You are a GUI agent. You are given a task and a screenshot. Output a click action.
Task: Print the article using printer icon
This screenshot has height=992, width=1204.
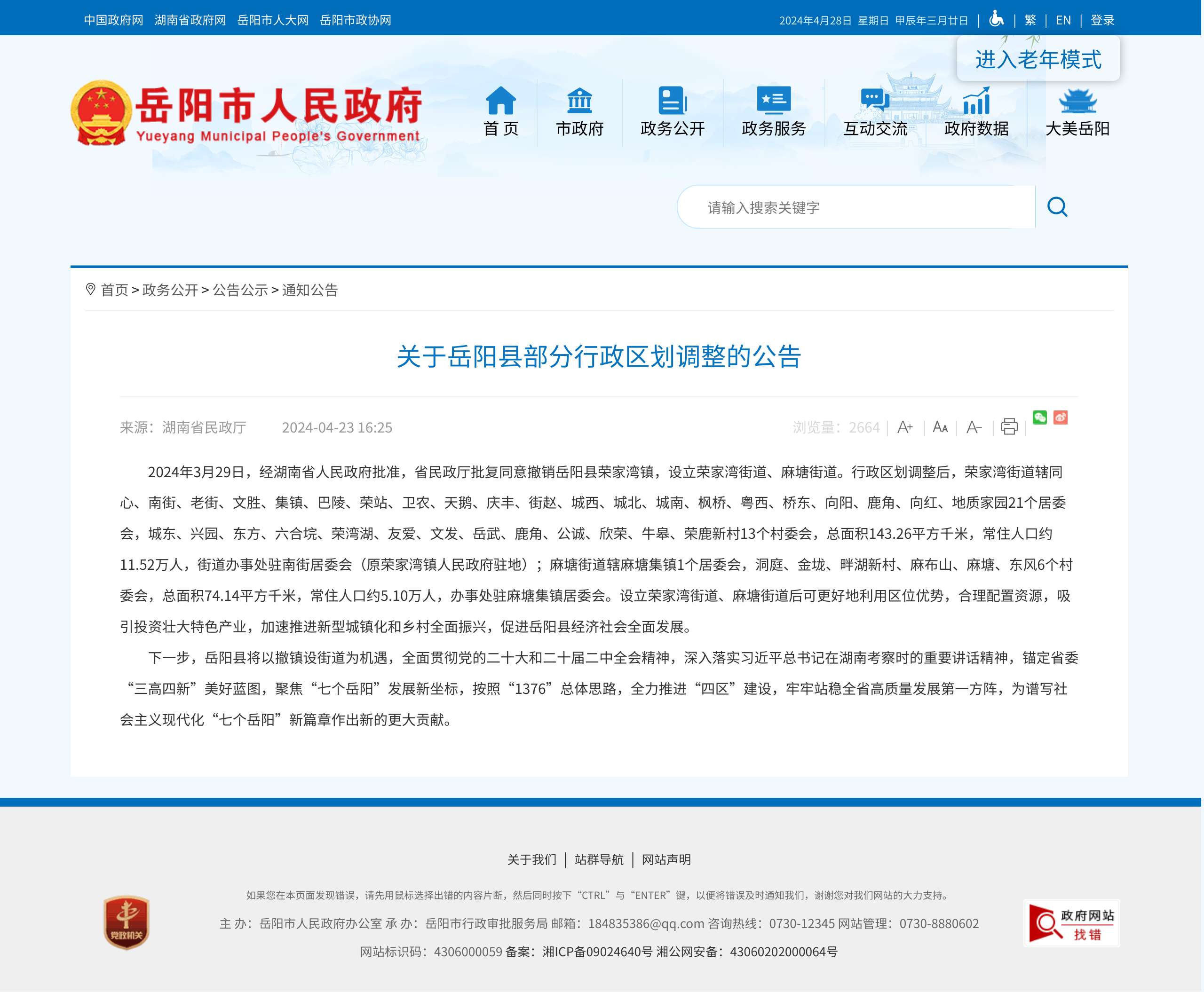(x=1010, y=426)
